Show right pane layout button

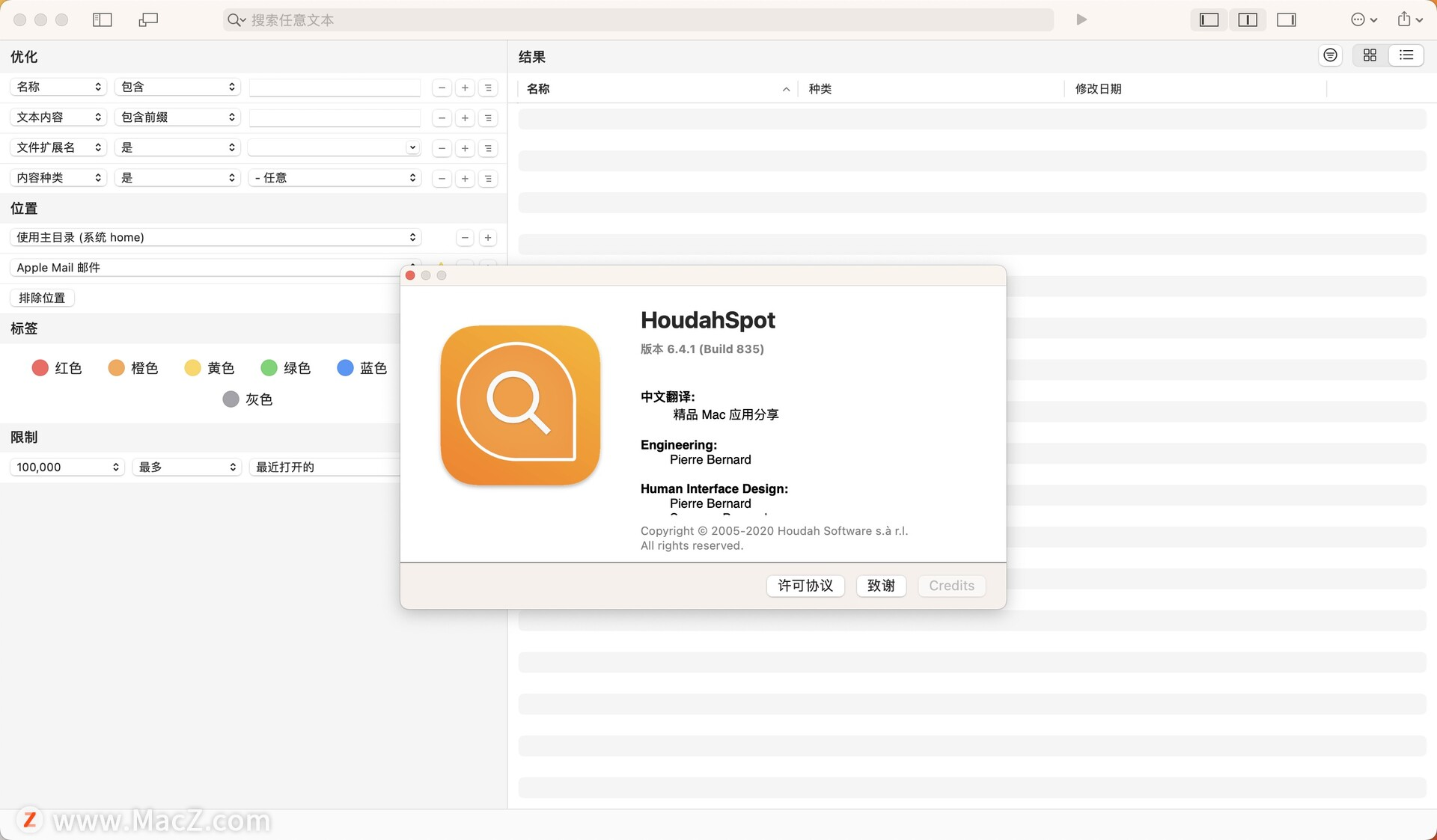[1287, 20]
